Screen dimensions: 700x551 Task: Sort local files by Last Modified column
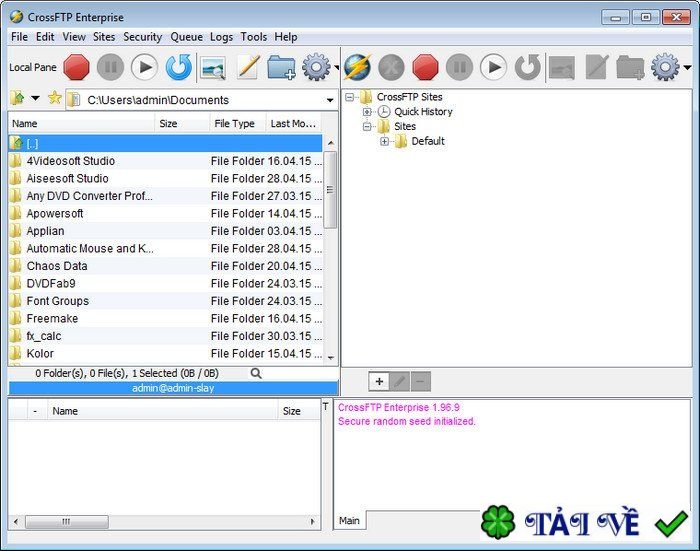pyautogui.click(x=293, y=123)
